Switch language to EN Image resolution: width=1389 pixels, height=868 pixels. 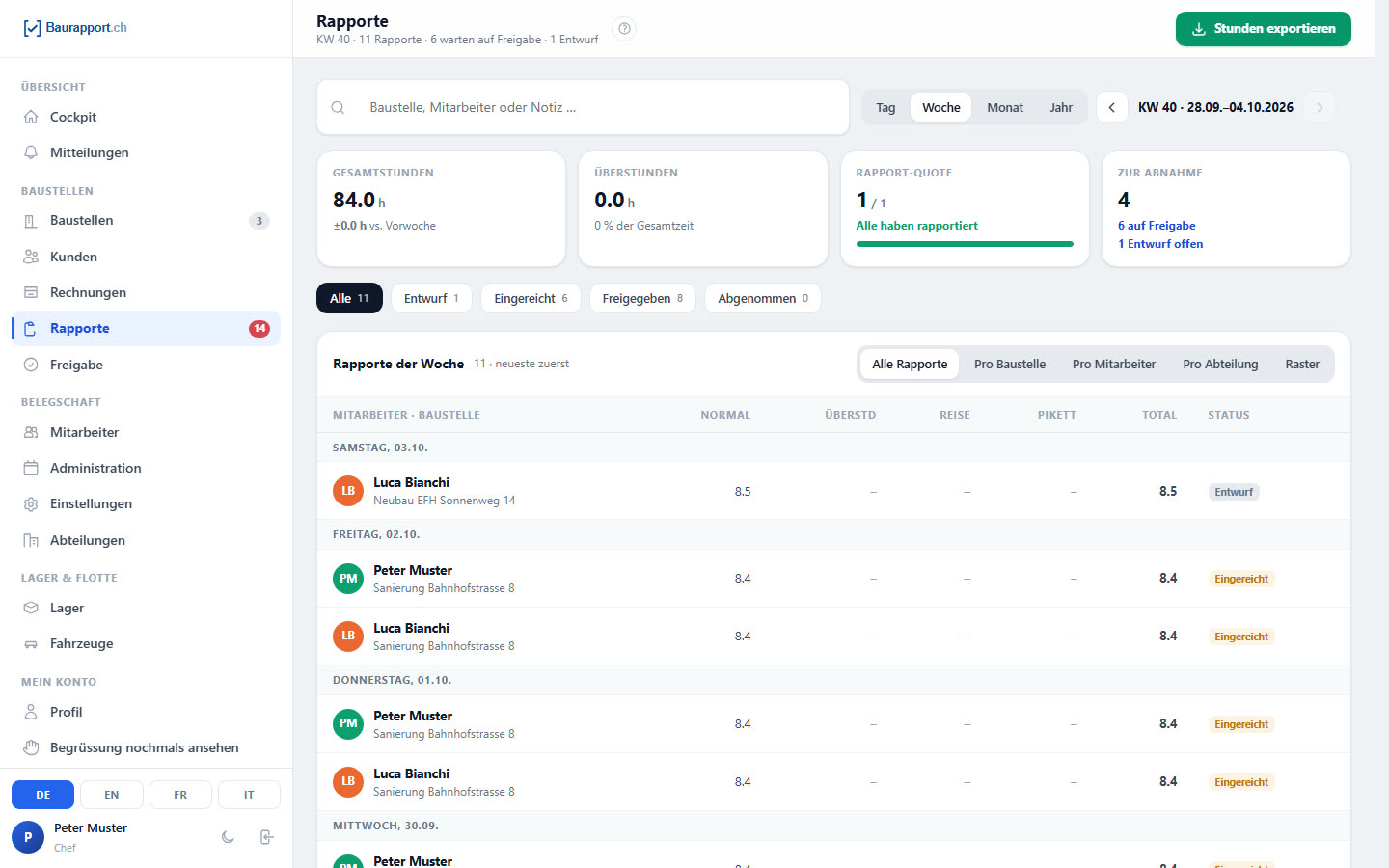click(112, 795)
